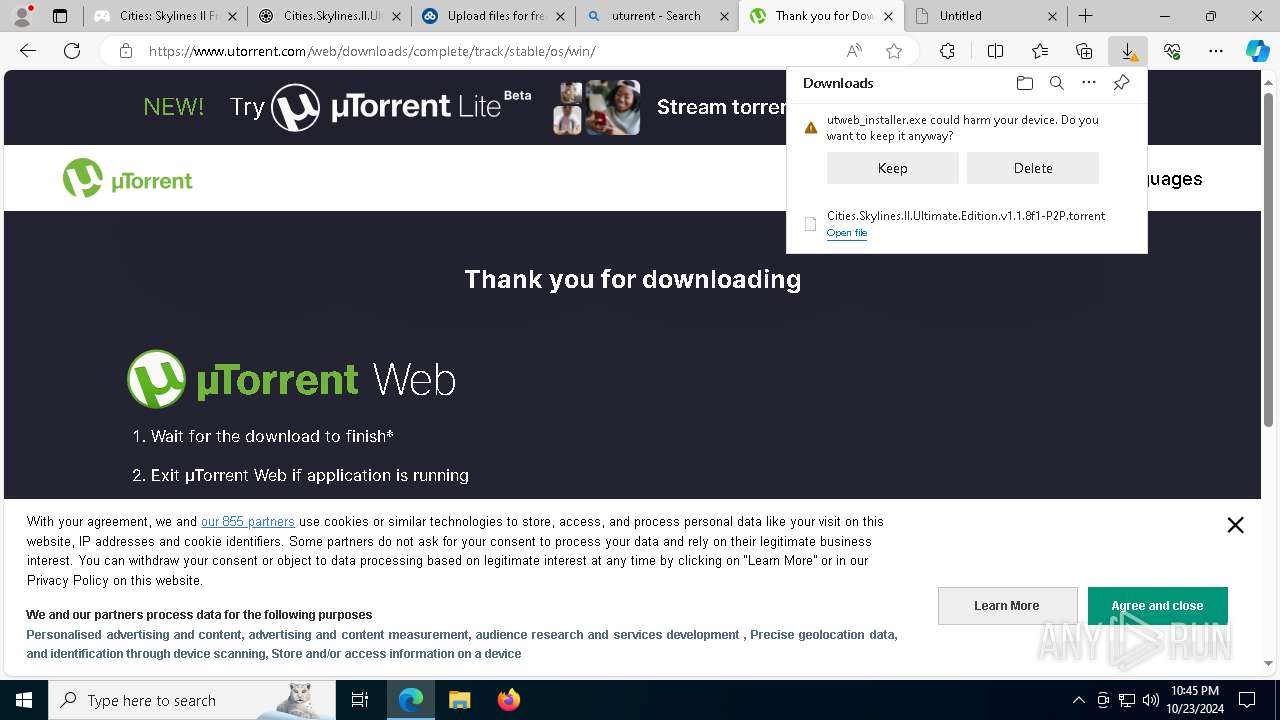The width and height of the screenshot is (1280, 720).
Task: View site information lock icon
Action: tap(126, 51)
